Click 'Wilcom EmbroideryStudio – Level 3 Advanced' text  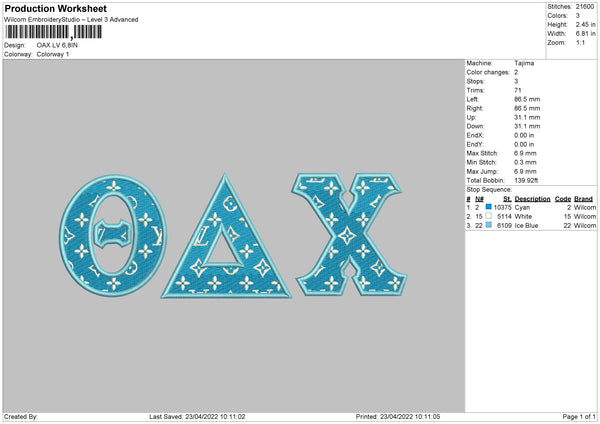coord(71,20)
